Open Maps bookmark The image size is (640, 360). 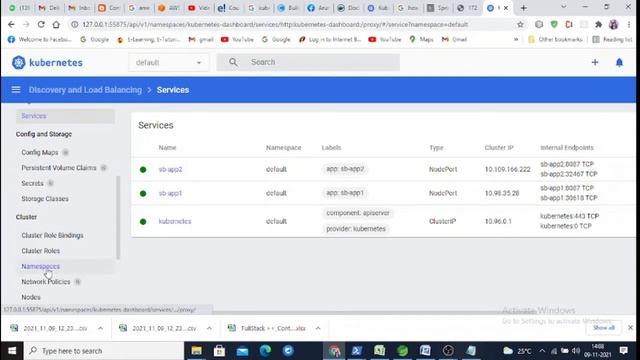point(421,40)
